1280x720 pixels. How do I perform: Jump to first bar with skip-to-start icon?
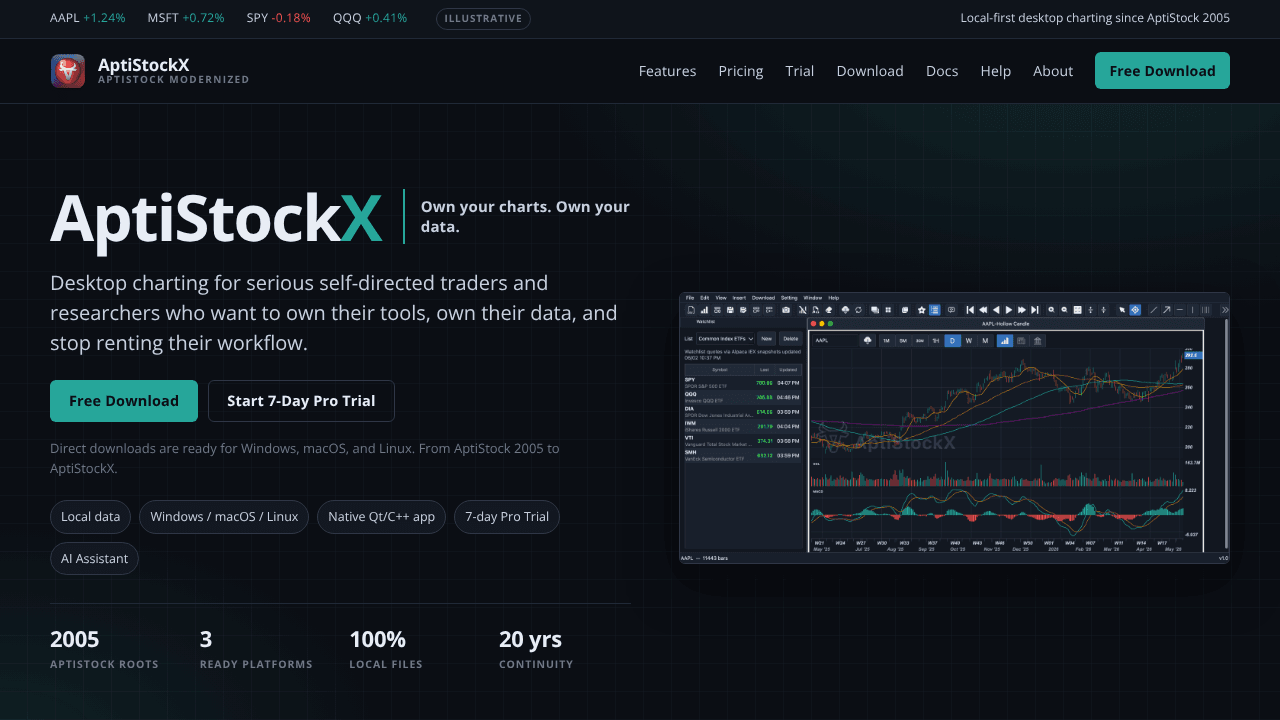pyautogui.click(x=970, y=310)
